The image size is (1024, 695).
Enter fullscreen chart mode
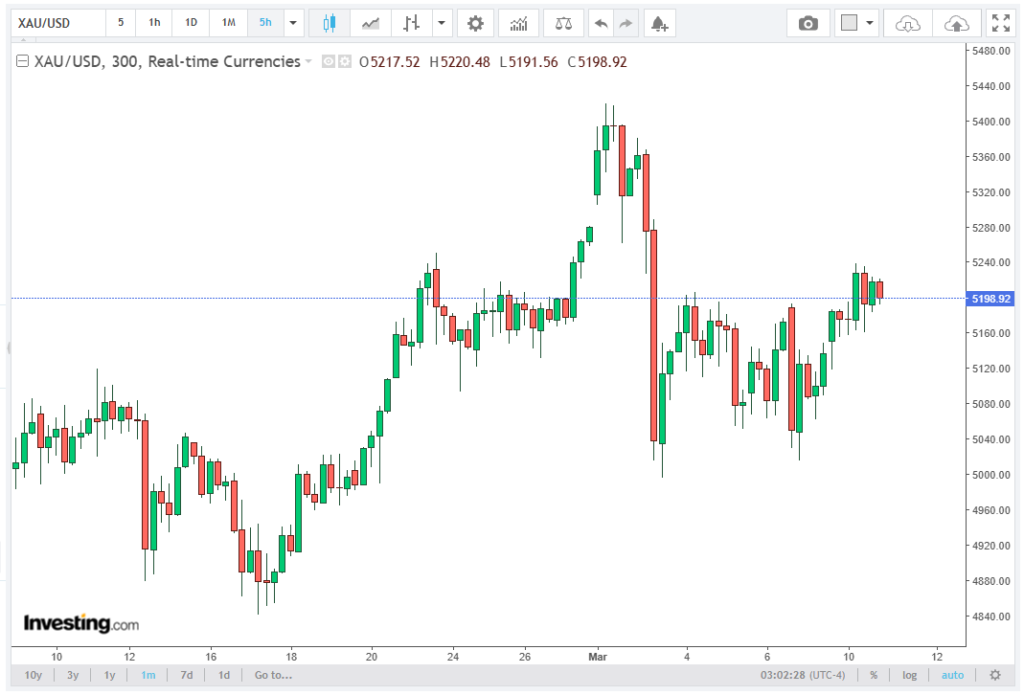[999, 23]
